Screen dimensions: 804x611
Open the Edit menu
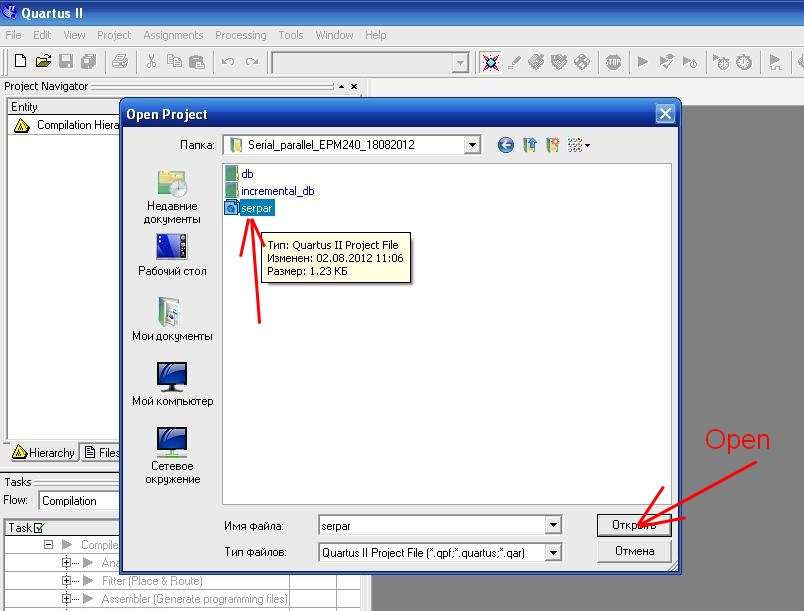tap(42, 35)
